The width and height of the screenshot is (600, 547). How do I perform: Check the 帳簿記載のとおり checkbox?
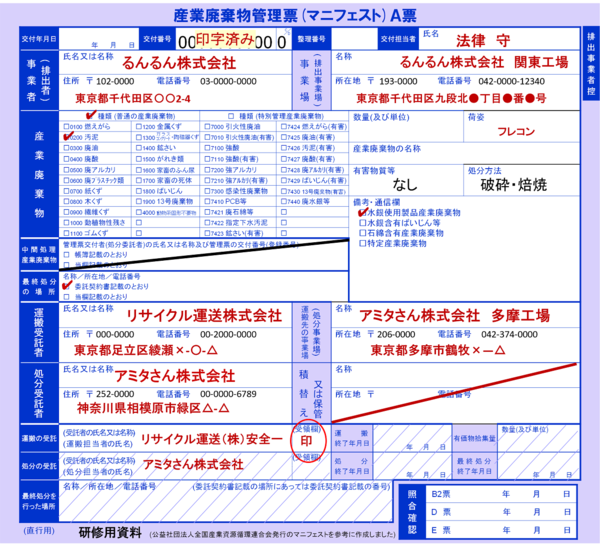66,255
